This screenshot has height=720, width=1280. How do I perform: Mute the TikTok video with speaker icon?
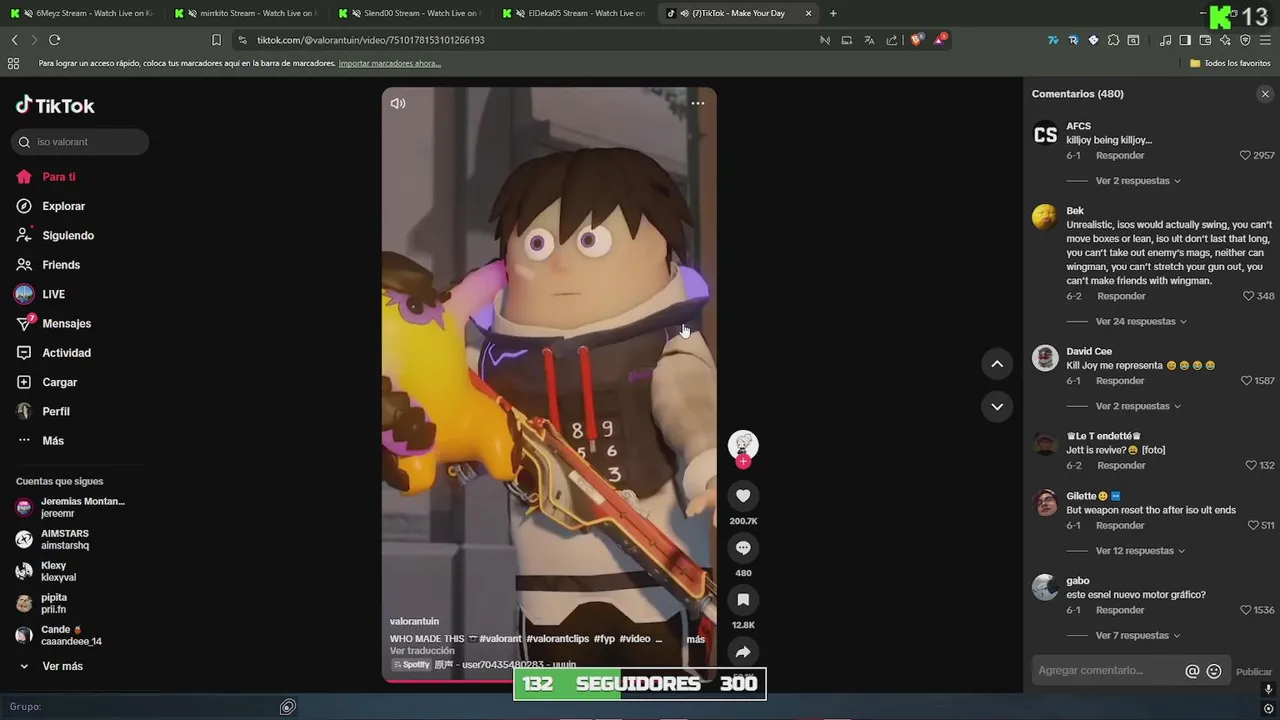[x=398, y=103]
